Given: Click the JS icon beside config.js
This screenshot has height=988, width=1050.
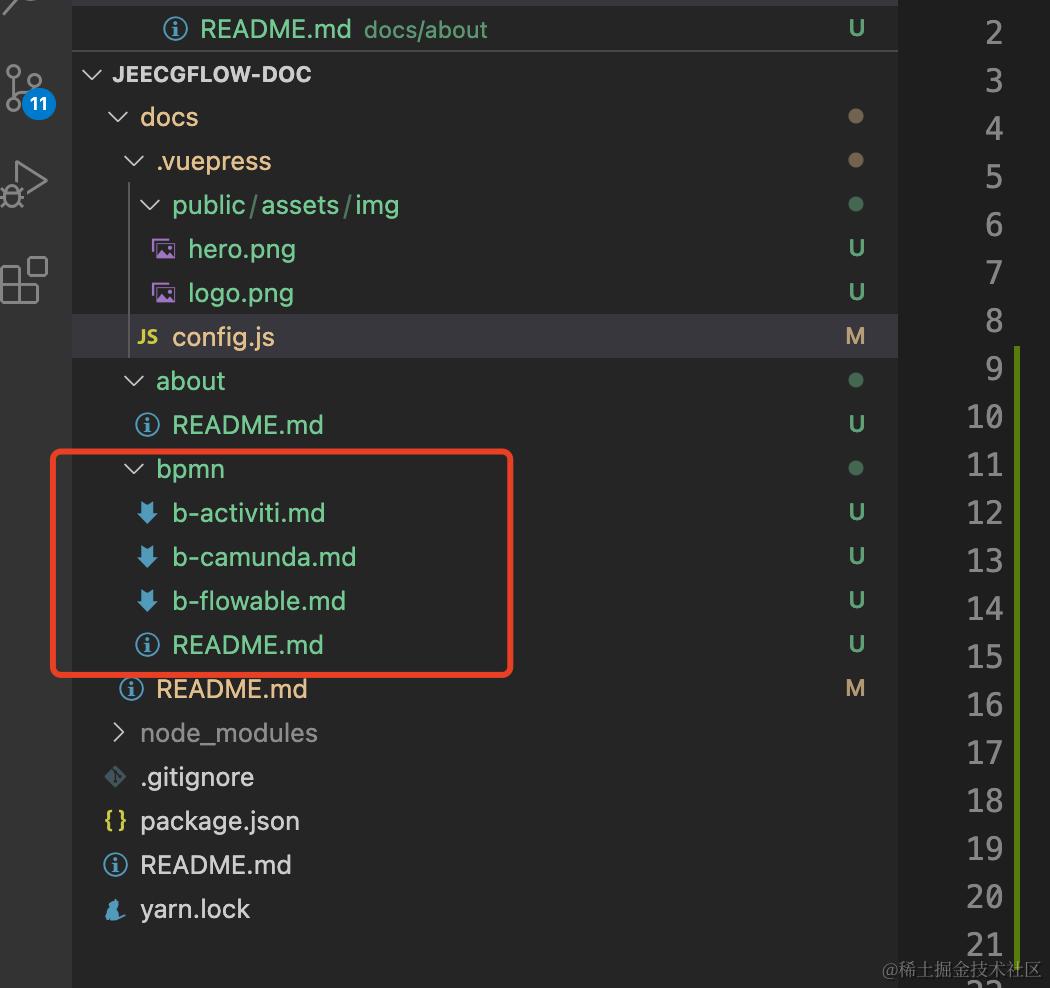Looking at the screenshot, I should pos(147,337).
